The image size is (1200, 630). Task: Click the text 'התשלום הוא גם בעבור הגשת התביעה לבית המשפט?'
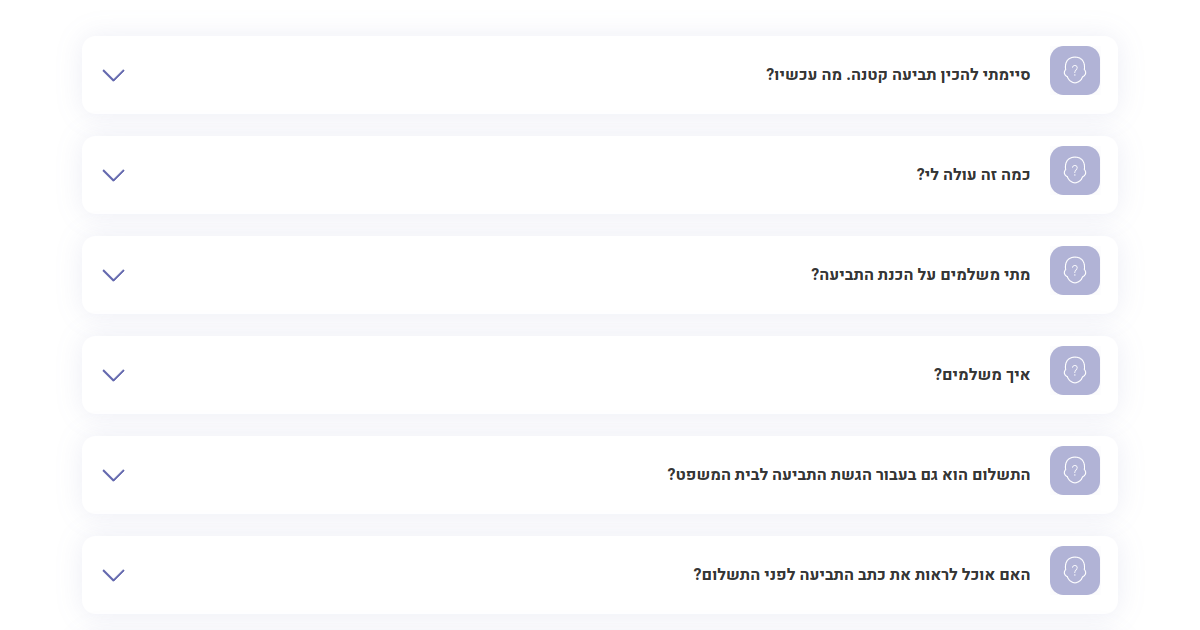(x=849, y=475)
